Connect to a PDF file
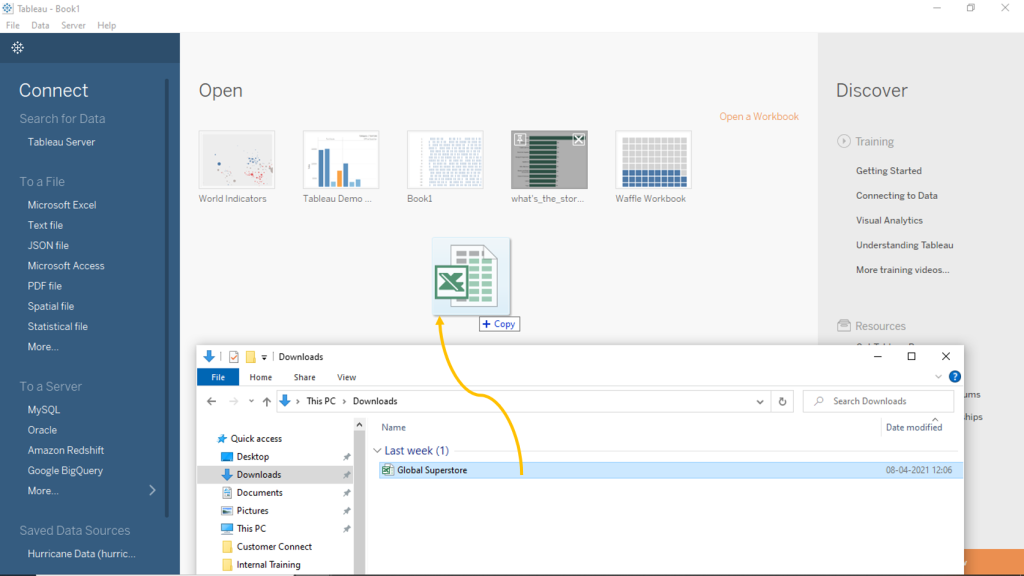Viewport: 1024px width, 576px height. tap(44, 286)
